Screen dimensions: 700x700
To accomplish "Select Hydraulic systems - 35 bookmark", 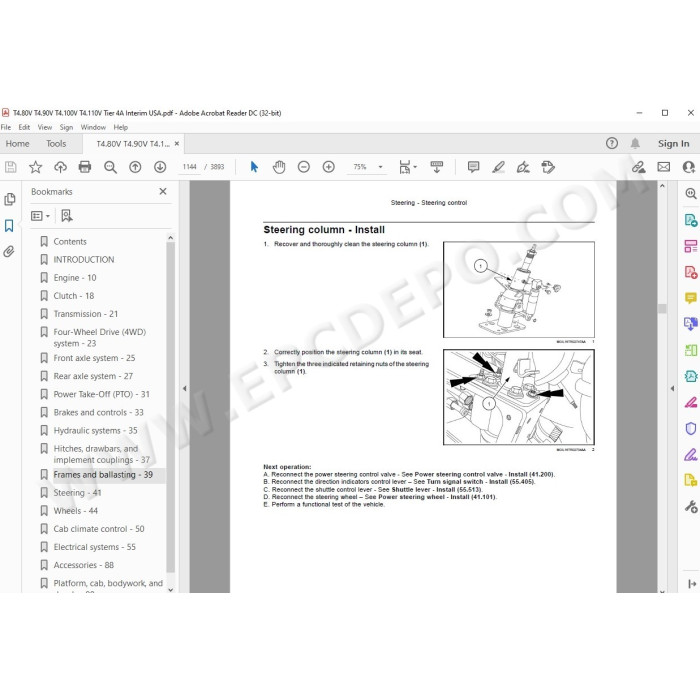I will pos(95,431).
